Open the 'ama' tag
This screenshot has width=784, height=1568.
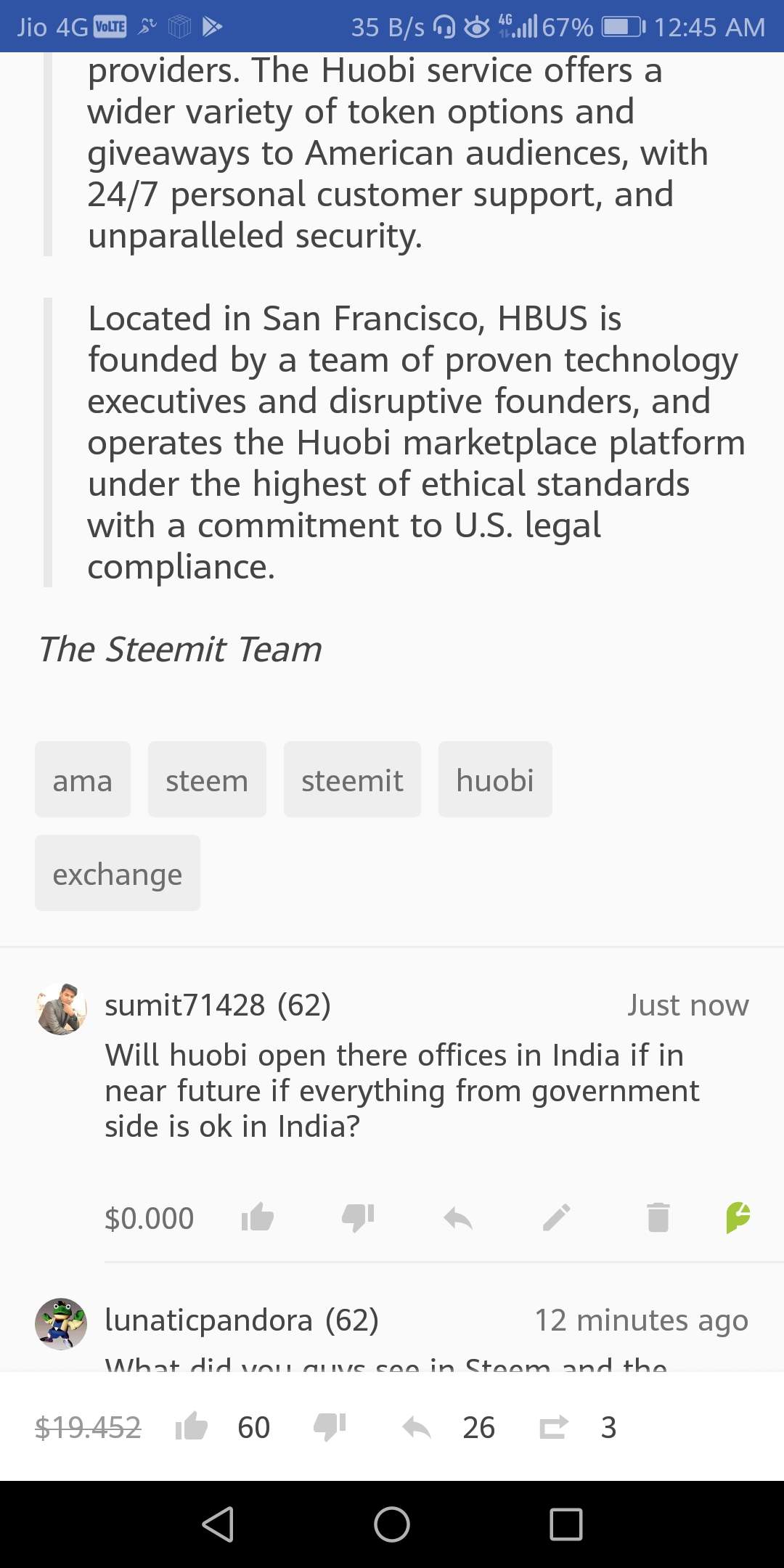(83, 780)
